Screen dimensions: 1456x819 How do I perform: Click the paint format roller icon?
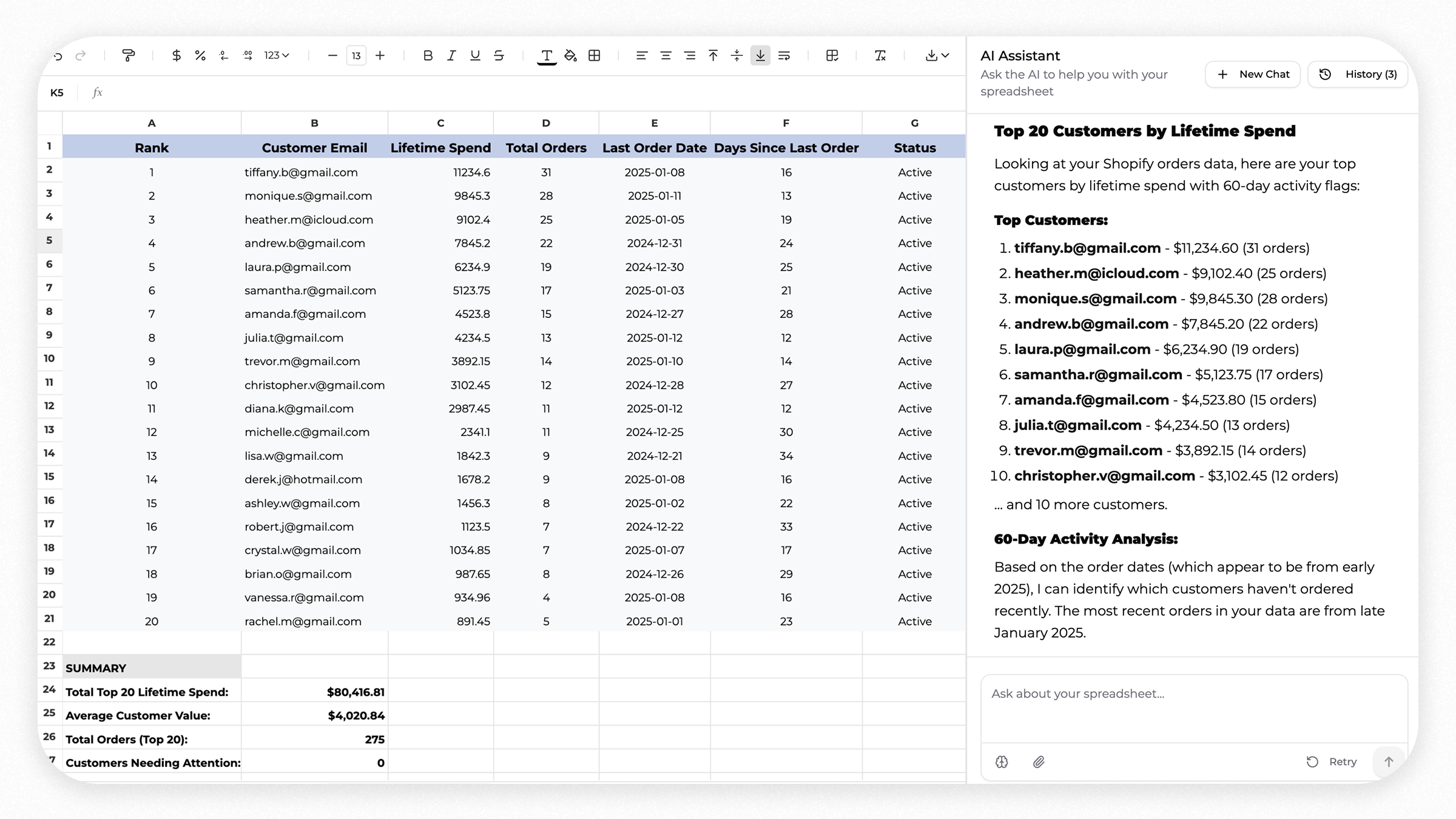pyautogui.click(x=128, y=56)
